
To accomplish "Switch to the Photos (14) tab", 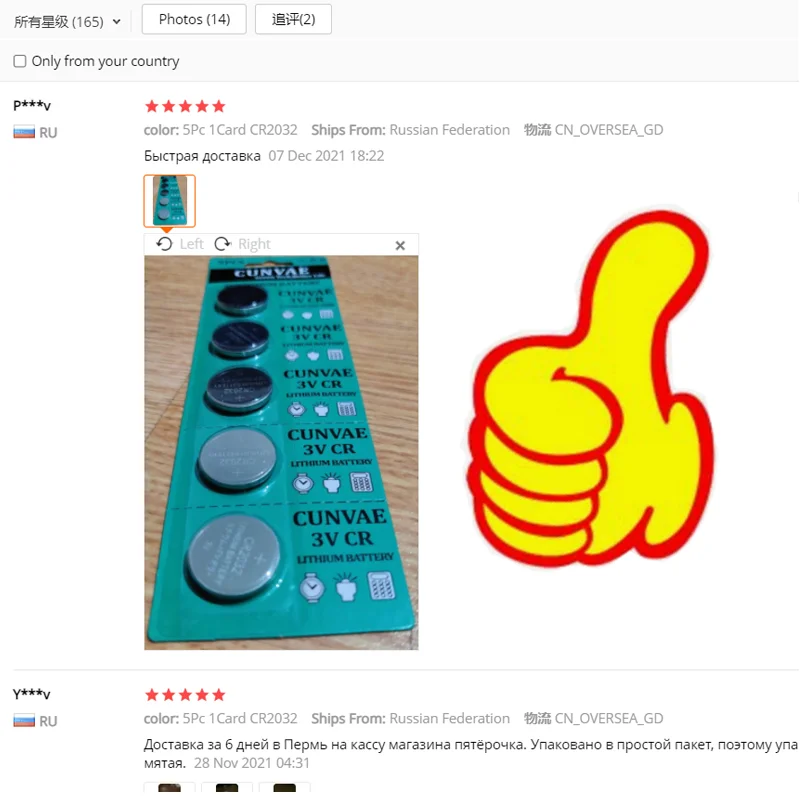I will [x=194, y=19].
